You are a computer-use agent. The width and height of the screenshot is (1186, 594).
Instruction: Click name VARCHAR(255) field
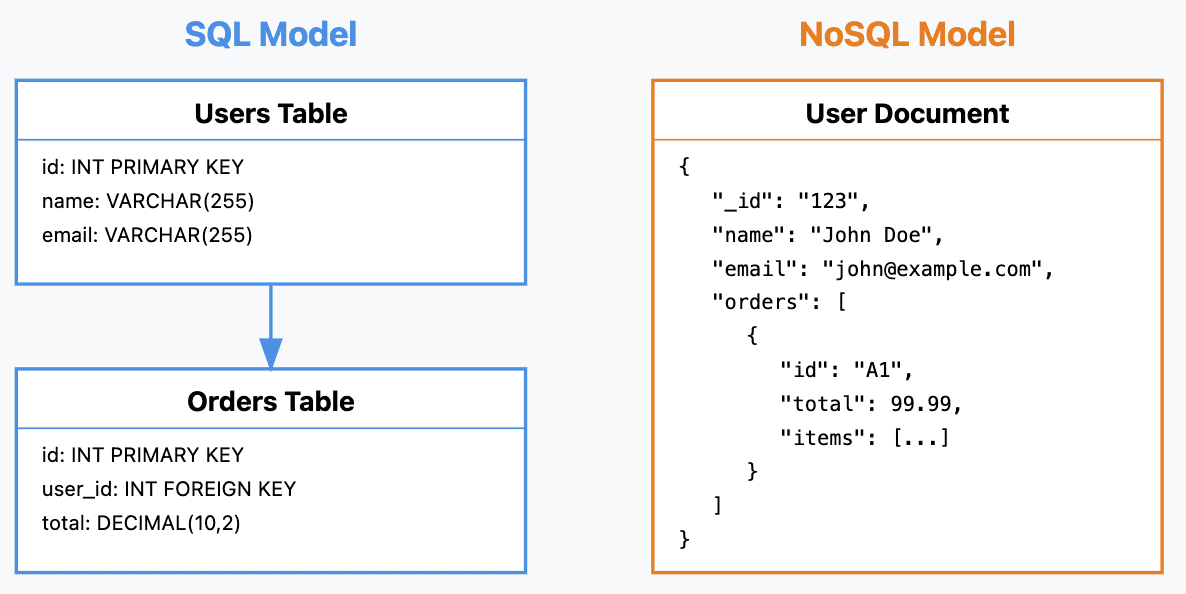[147, 201]
